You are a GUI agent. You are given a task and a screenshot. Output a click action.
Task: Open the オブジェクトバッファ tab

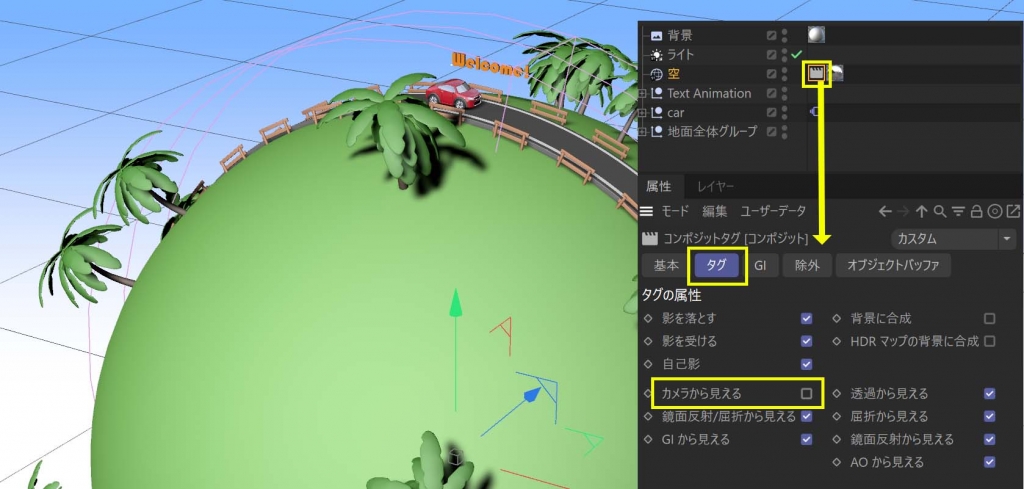893,266
